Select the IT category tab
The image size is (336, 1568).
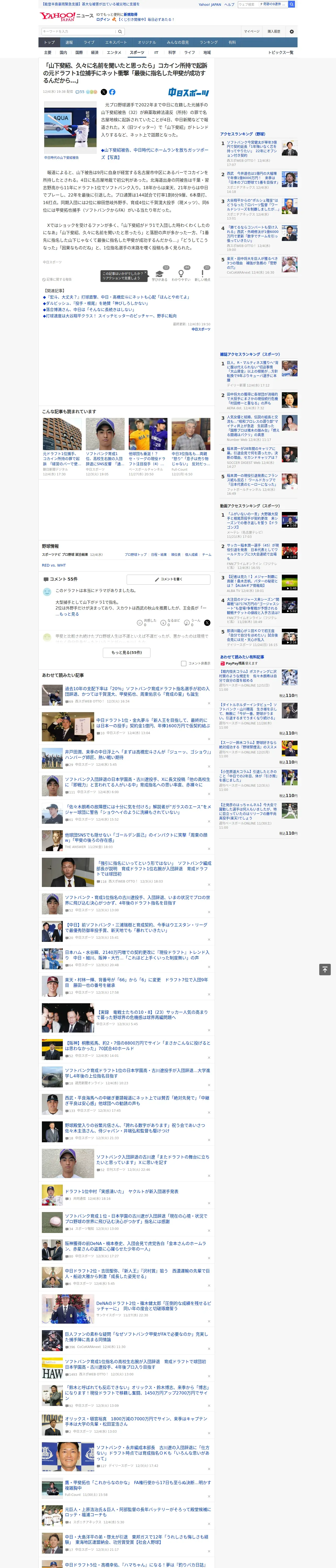pyautogui.click(x=156, y=52)
